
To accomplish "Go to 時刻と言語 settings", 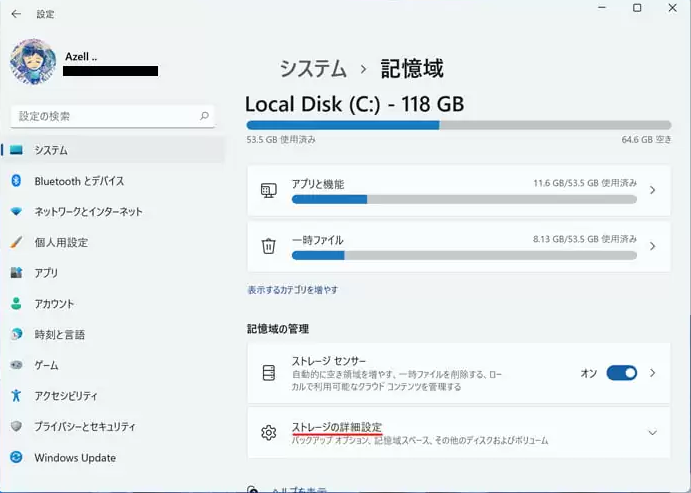I will pos(60,334).
